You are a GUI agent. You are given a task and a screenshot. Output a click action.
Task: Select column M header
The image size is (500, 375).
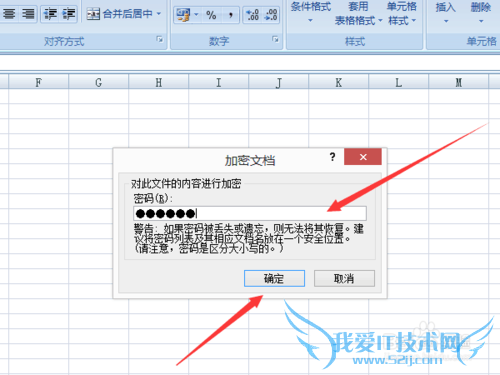(458, 82)
